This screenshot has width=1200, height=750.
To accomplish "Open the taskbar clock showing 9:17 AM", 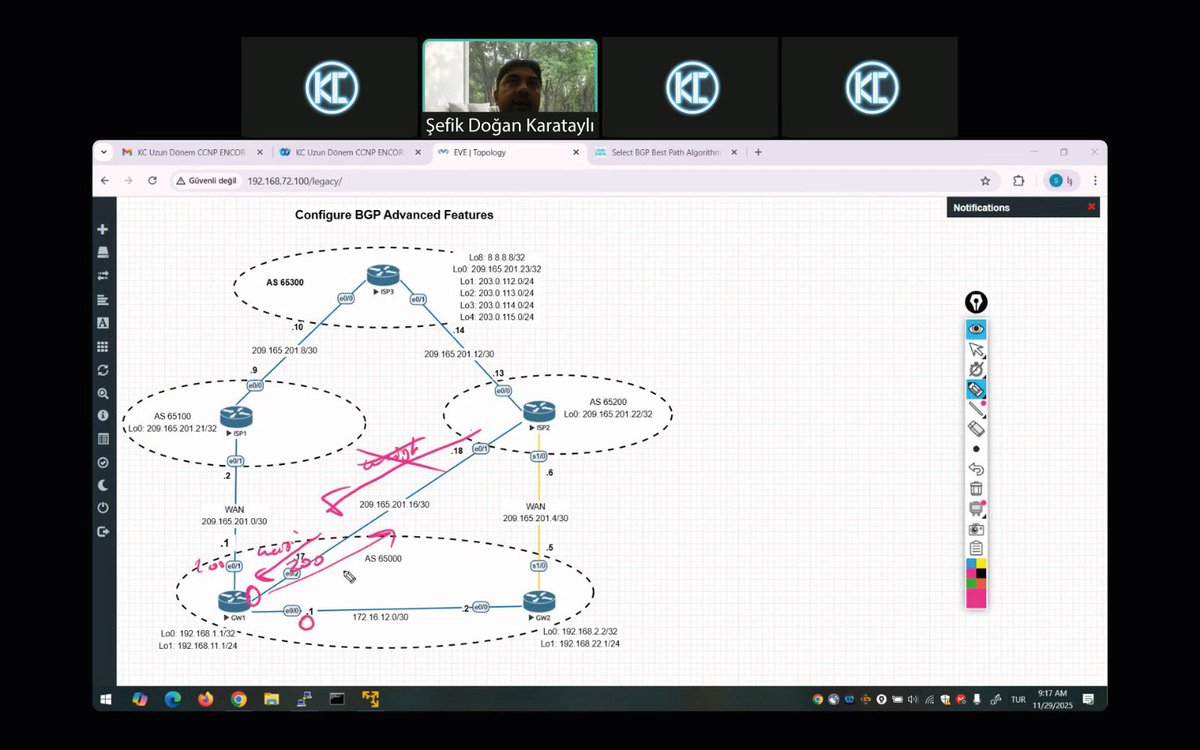I will (x=1052, y=698).
